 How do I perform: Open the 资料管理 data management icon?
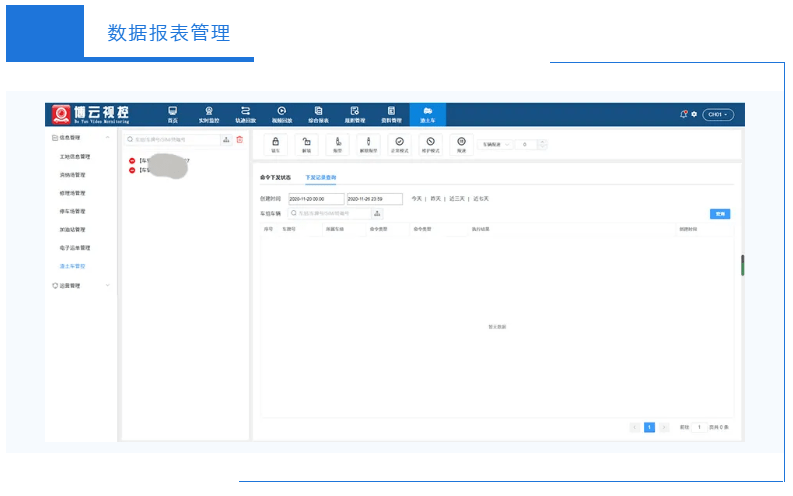[x=391, y=114]
